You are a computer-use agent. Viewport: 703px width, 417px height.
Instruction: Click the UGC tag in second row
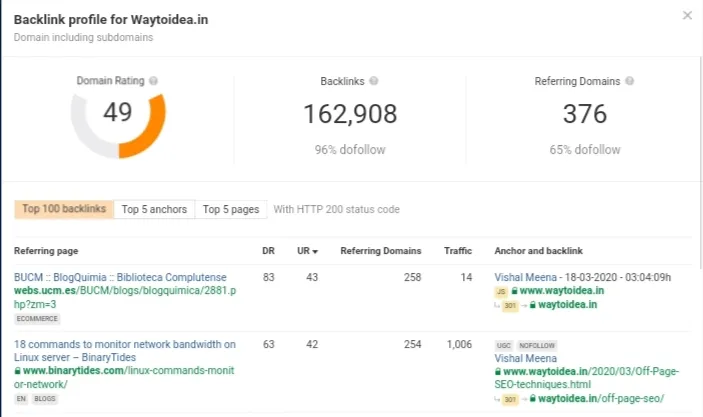[x=504, y=344]
